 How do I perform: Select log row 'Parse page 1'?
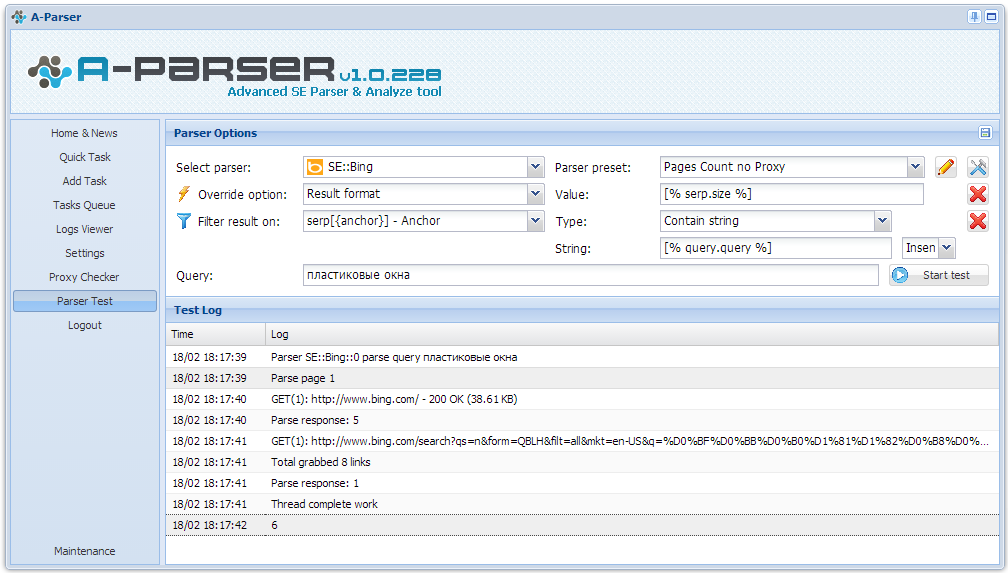click(x=582, y=378)
